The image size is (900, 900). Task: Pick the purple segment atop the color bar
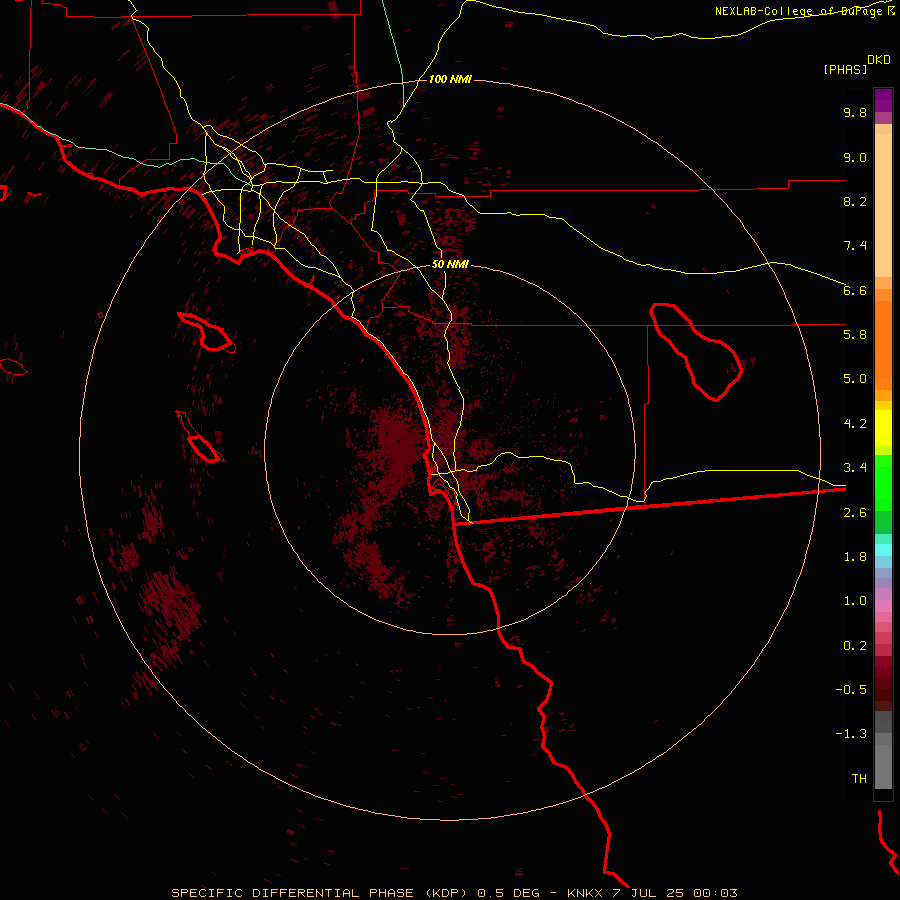tap(883, 100)
